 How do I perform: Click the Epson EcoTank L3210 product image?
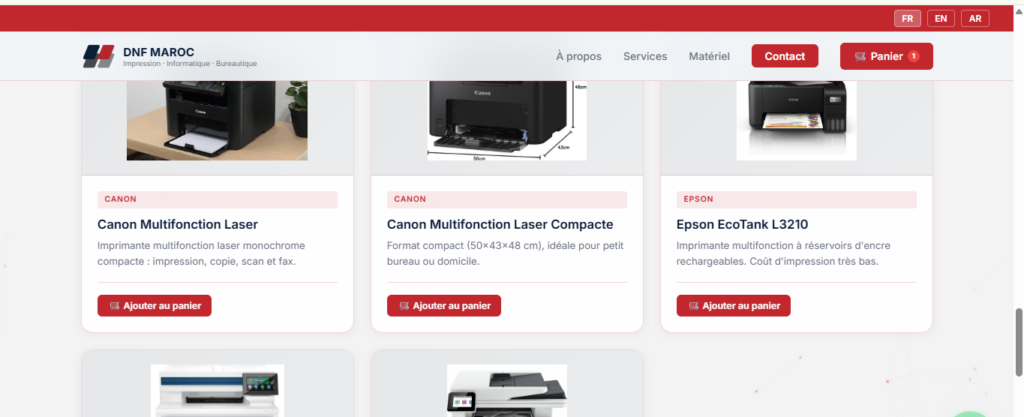pos(797,121)
